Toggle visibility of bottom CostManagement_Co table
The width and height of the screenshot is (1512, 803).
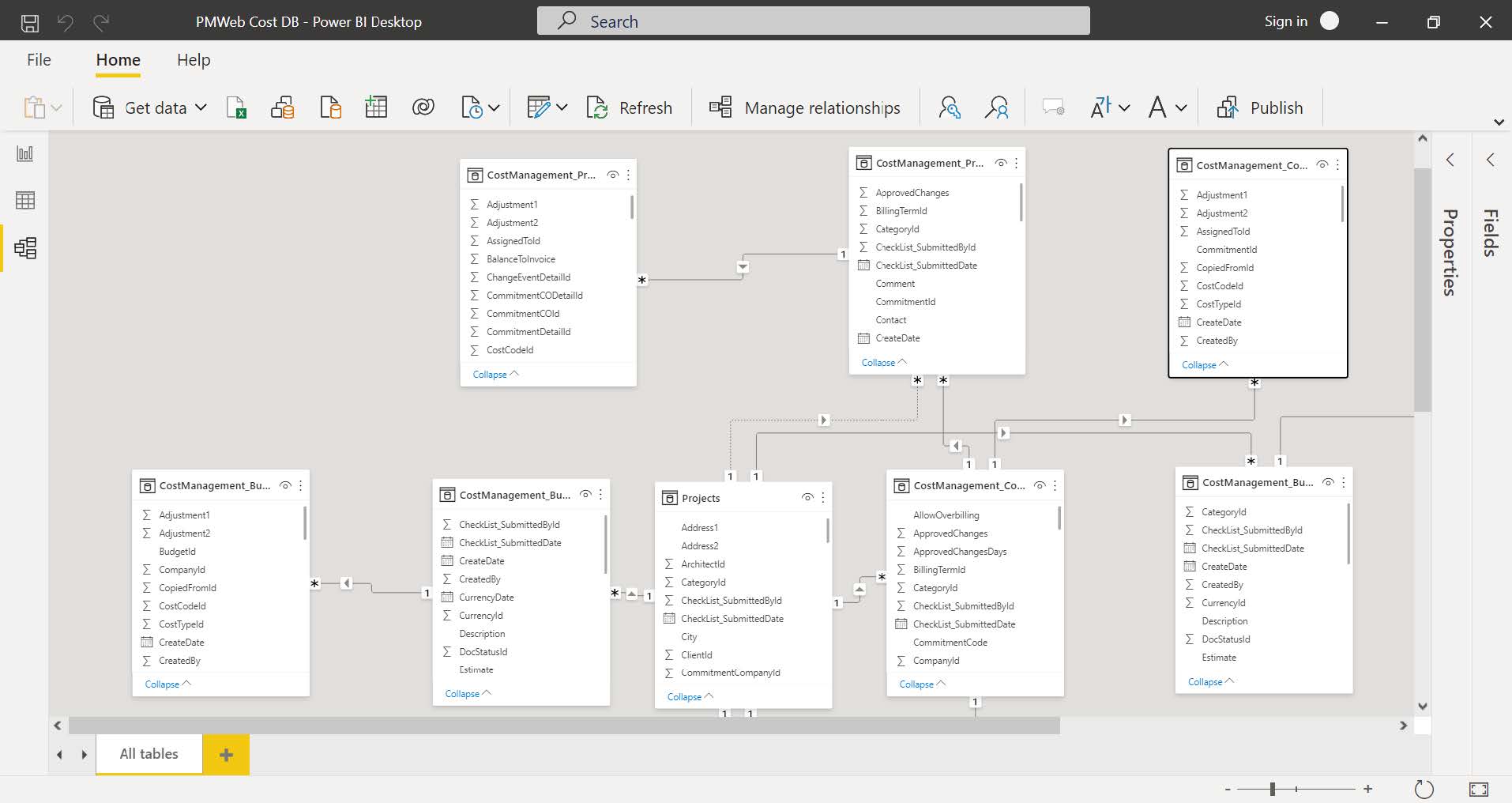[1040, 485]
